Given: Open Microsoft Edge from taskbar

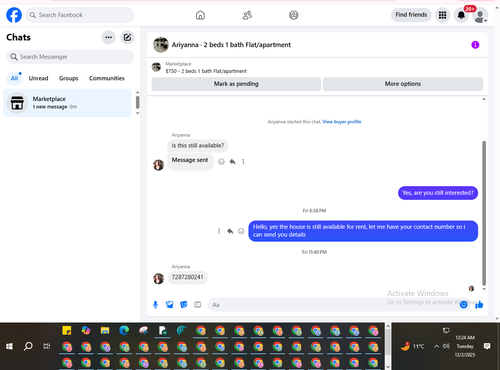Looking at the screenshot, I should [x=124, y=330].
